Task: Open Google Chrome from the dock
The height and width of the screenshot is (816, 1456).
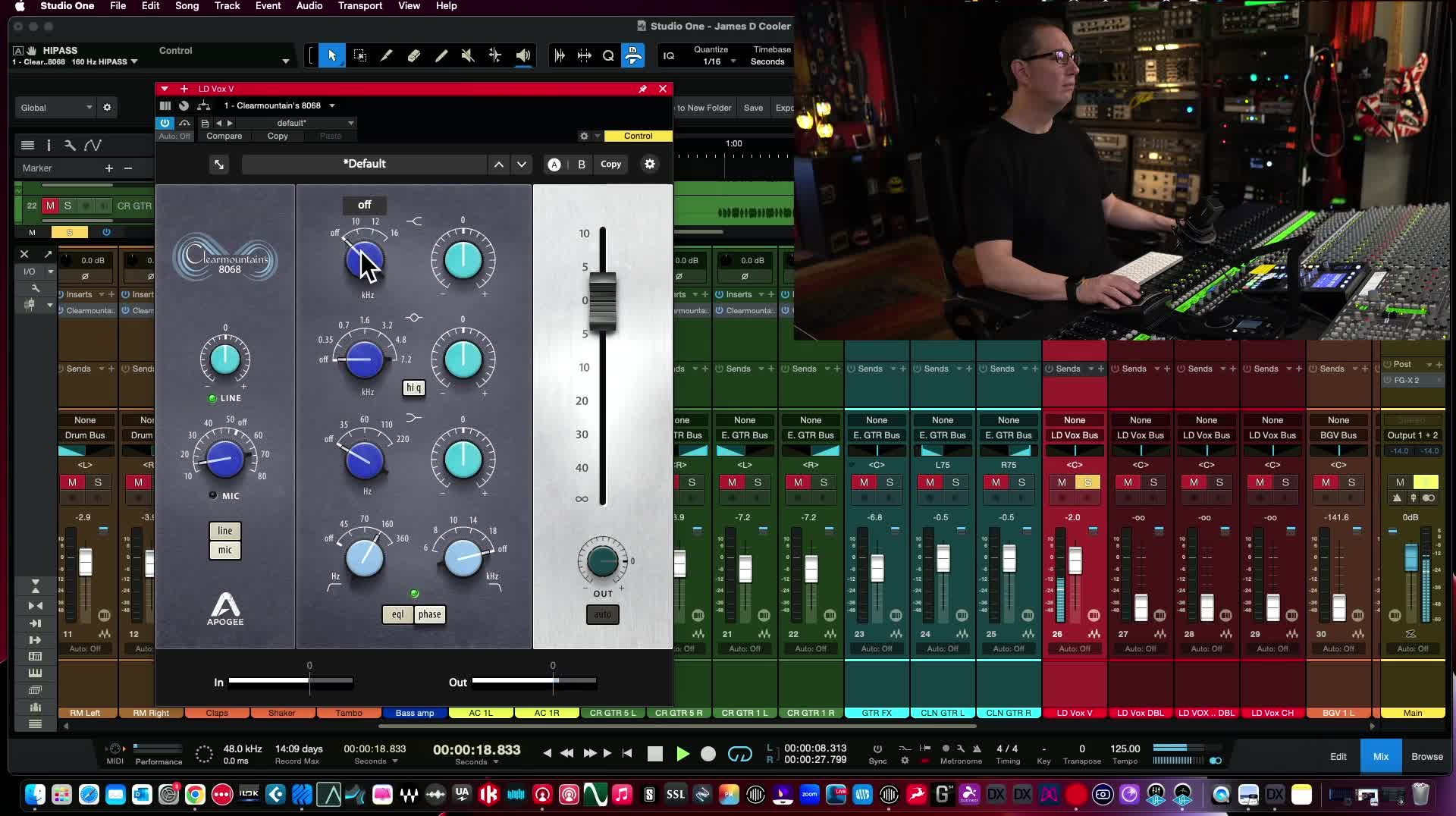Action: (x=195, y=794)
